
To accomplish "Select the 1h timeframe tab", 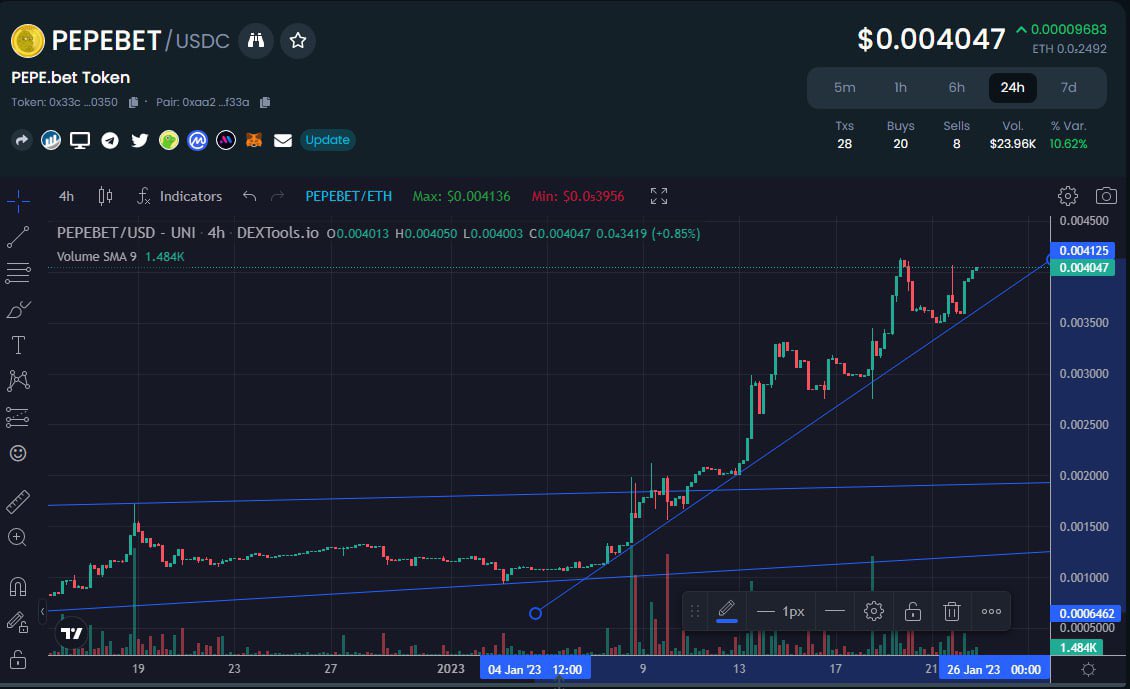I will [x=900, y=87].
